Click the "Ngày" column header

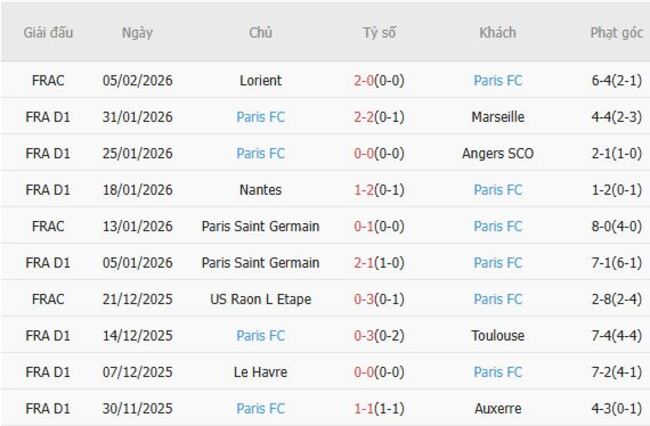tap(137, 33)
